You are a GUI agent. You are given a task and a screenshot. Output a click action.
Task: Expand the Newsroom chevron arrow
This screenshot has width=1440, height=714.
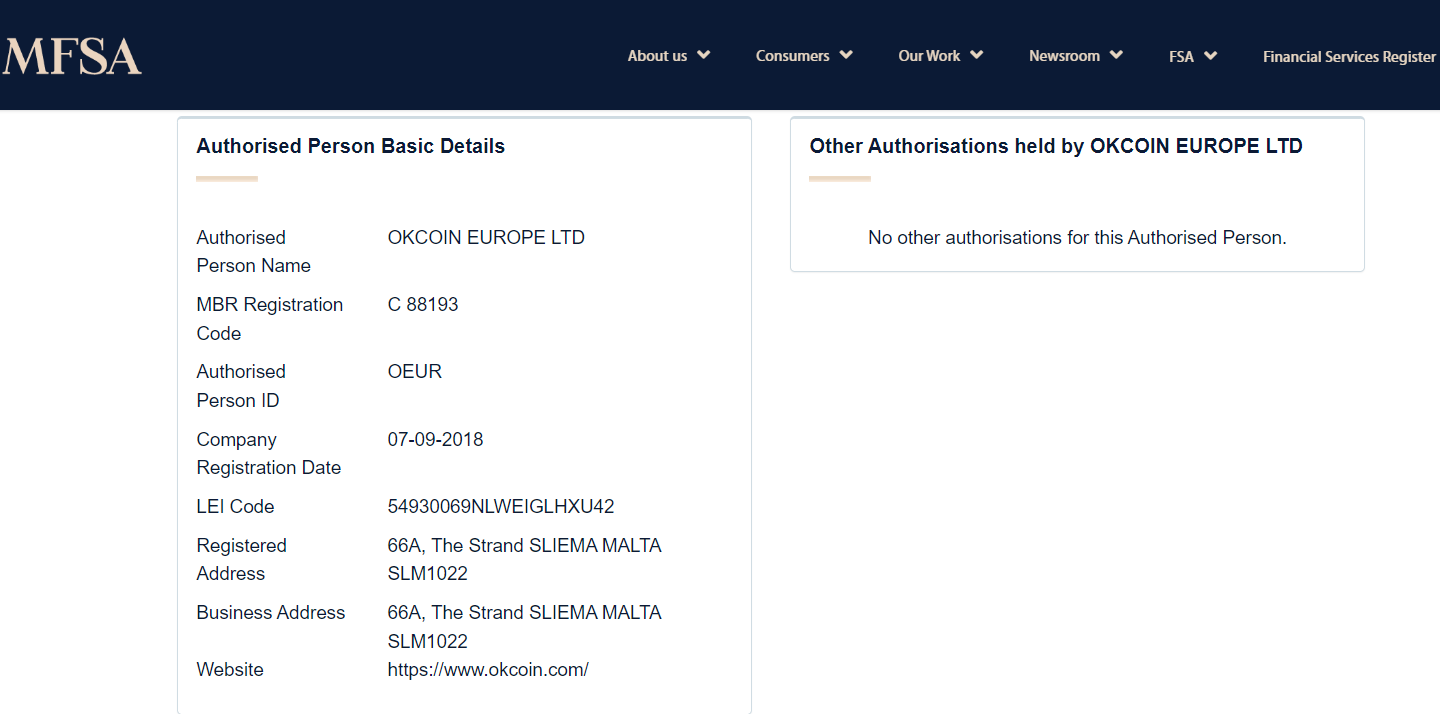(1116, 55)
